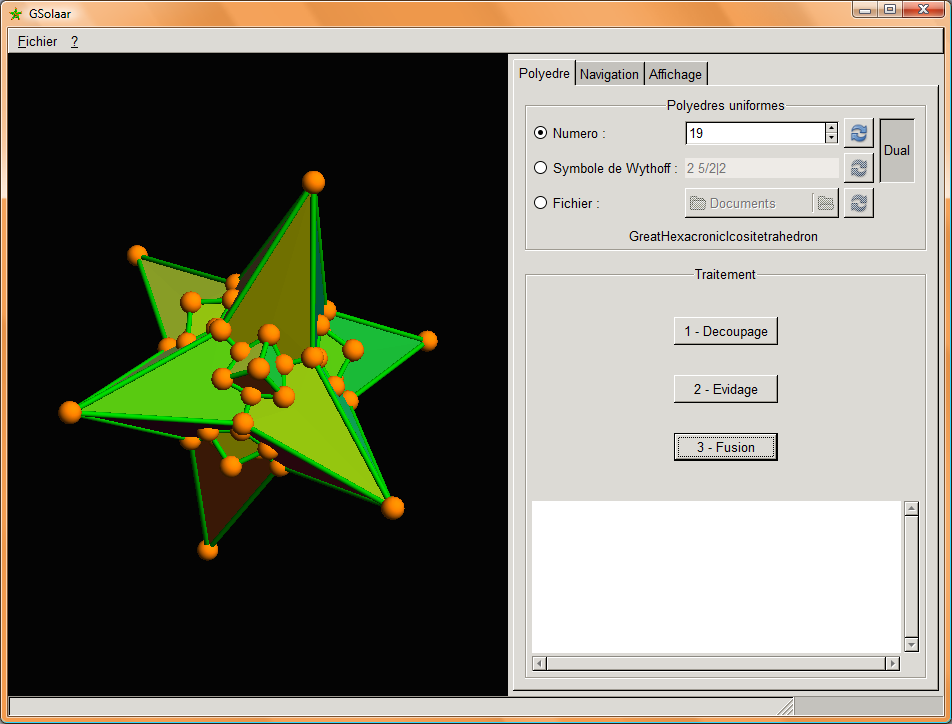Switch to the Affichage tab
This screenshot has height=724, width=952.
[x=675, y=74]
